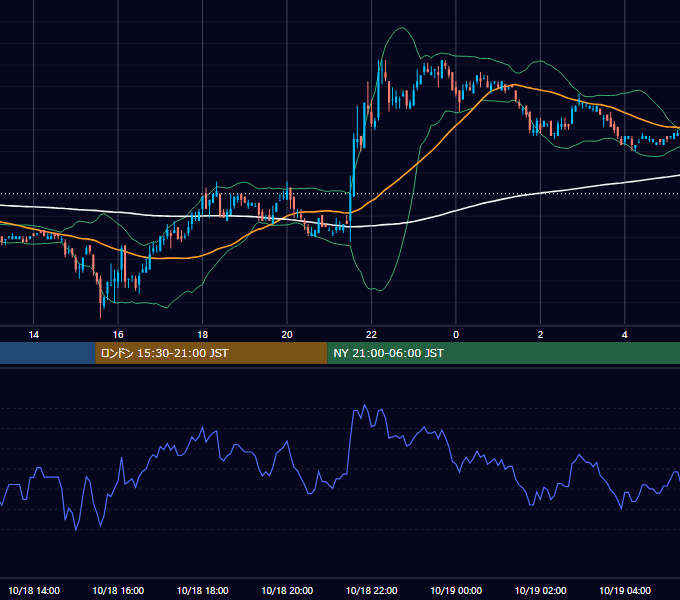
Task: Click the blue session bar before London
Action: [48, 353]
